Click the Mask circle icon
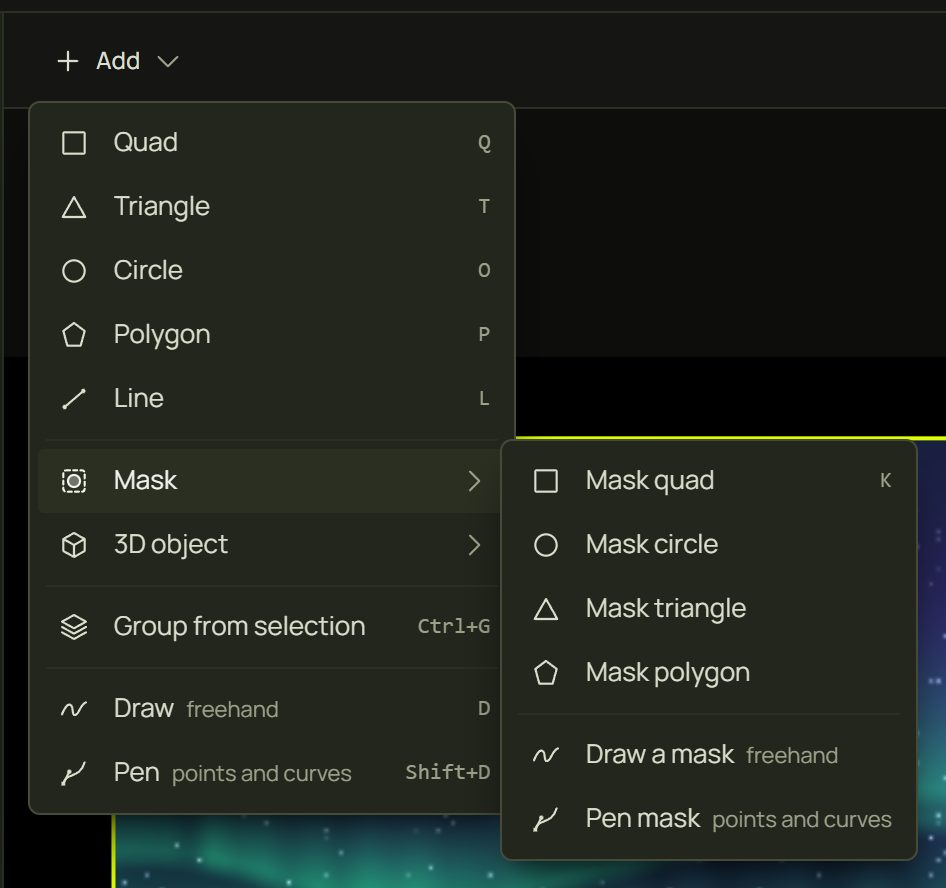The width and height of the screenshot is (946, 888). coord(546,545)
